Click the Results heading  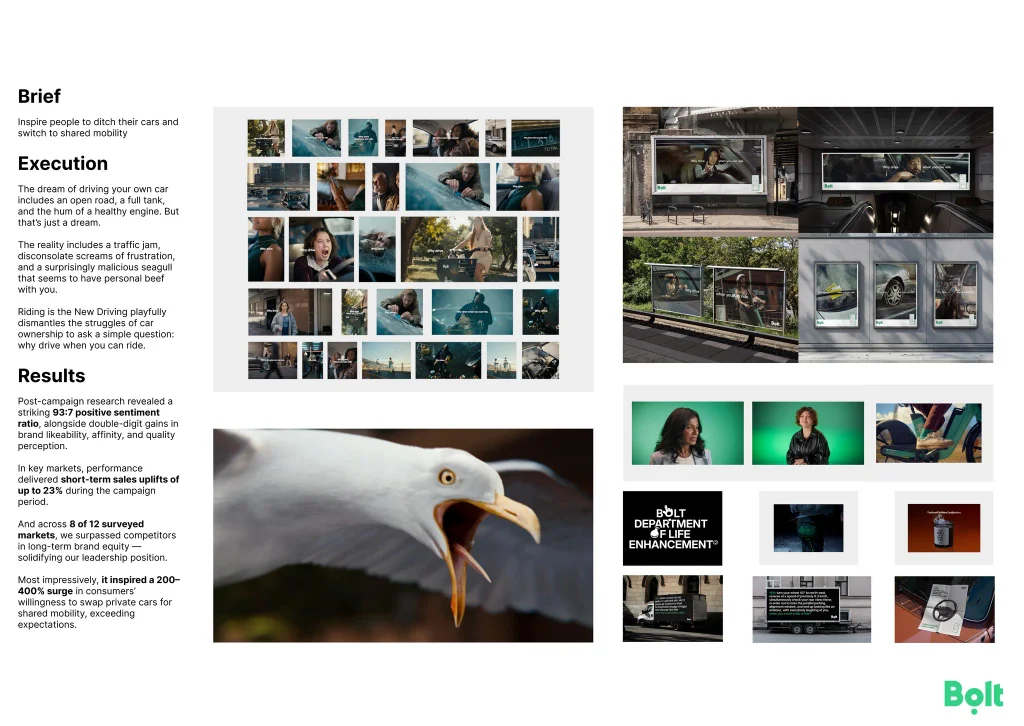tap(51, 376)
